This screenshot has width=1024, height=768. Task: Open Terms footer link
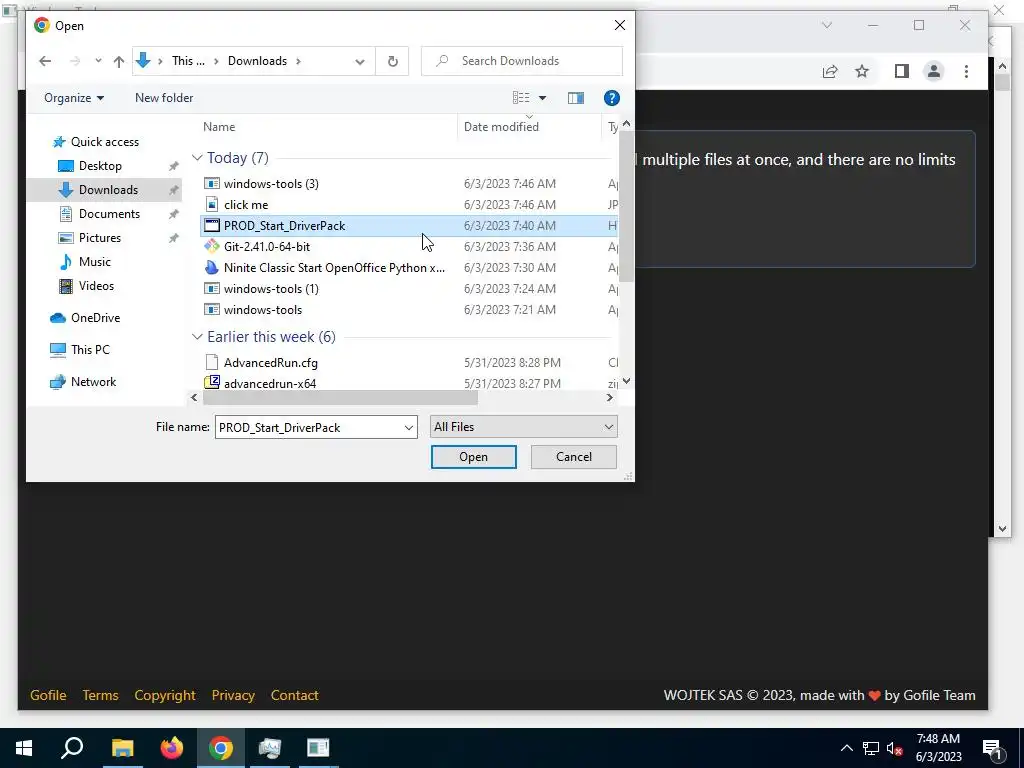point(101,696)
